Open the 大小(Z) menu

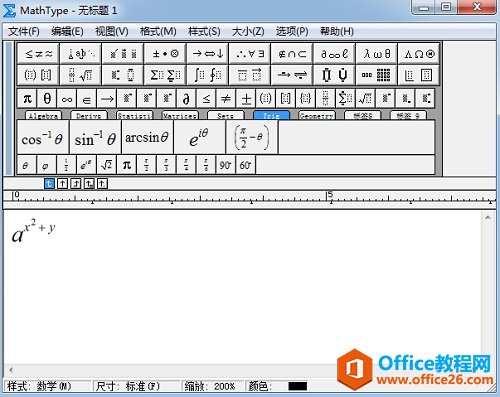click(x=248, y=32)
